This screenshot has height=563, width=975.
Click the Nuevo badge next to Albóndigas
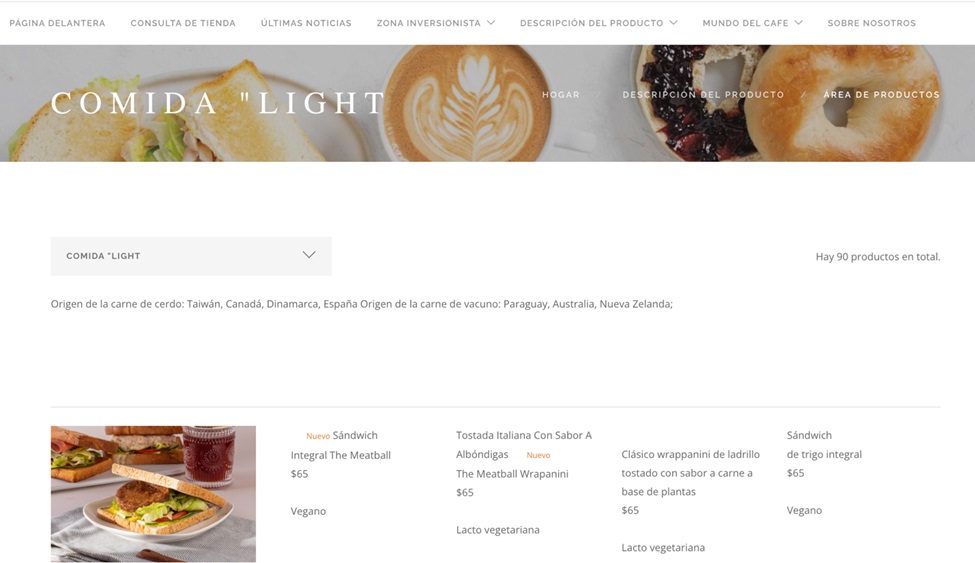(x=538, y=455)
